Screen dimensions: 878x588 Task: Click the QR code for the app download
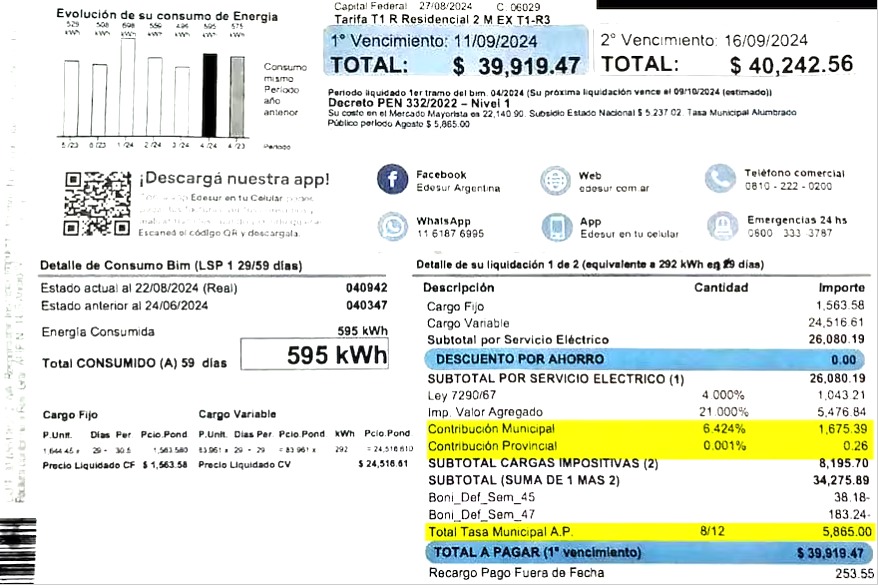coord(97,203)
